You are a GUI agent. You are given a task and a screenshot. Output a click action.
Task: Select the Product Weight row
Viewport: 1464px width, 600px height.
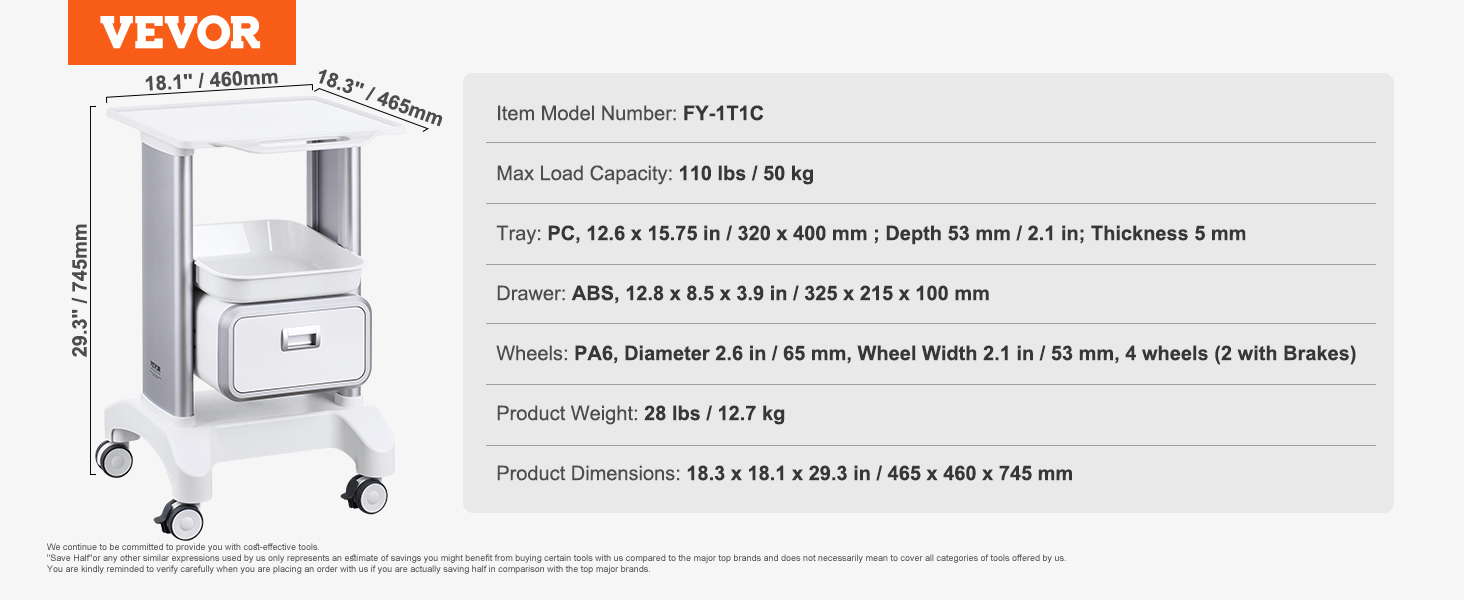pyautogui.click(x=640, y=413)
